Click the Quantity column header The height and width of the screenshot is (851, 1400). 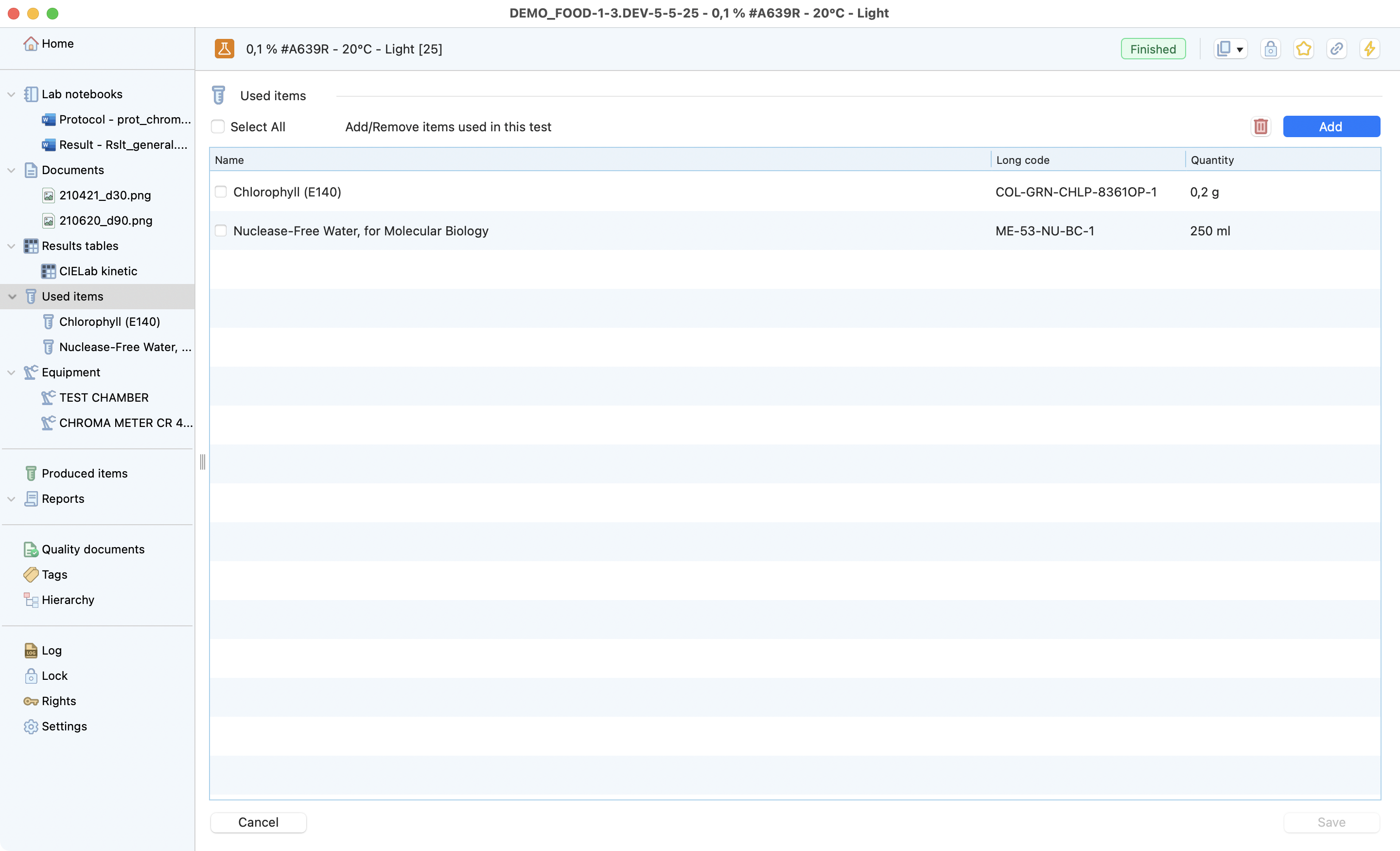pyautogui.click(x=1212, y=160)
